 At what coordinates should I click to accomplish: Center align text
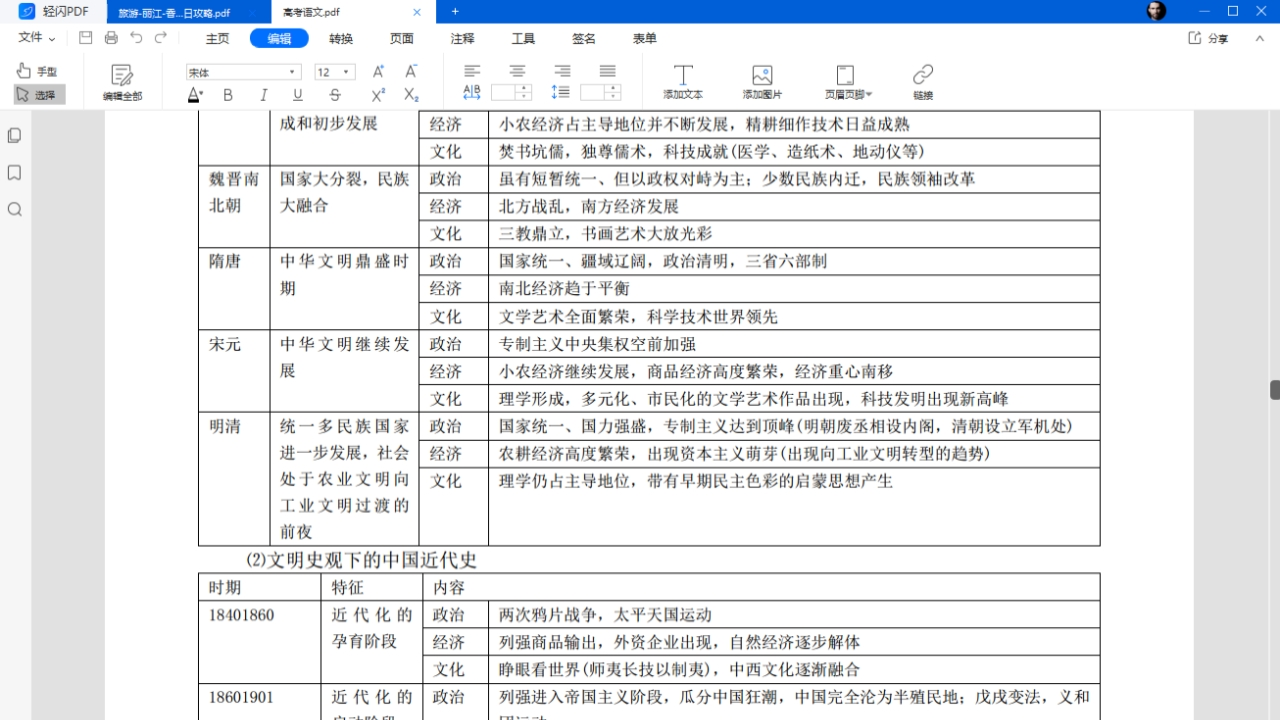[517, 71]
